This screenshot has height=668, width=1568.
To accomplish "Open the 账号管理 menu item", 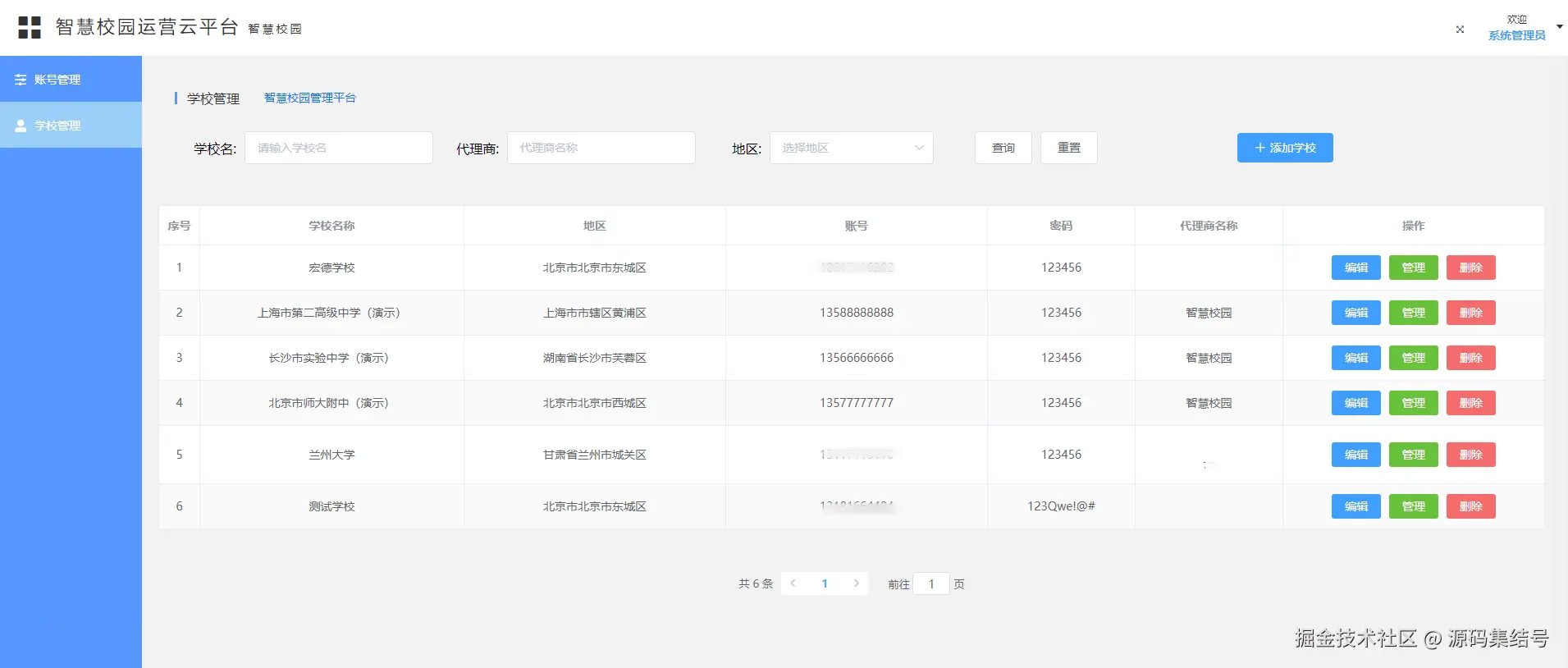I will coord(71,79).
